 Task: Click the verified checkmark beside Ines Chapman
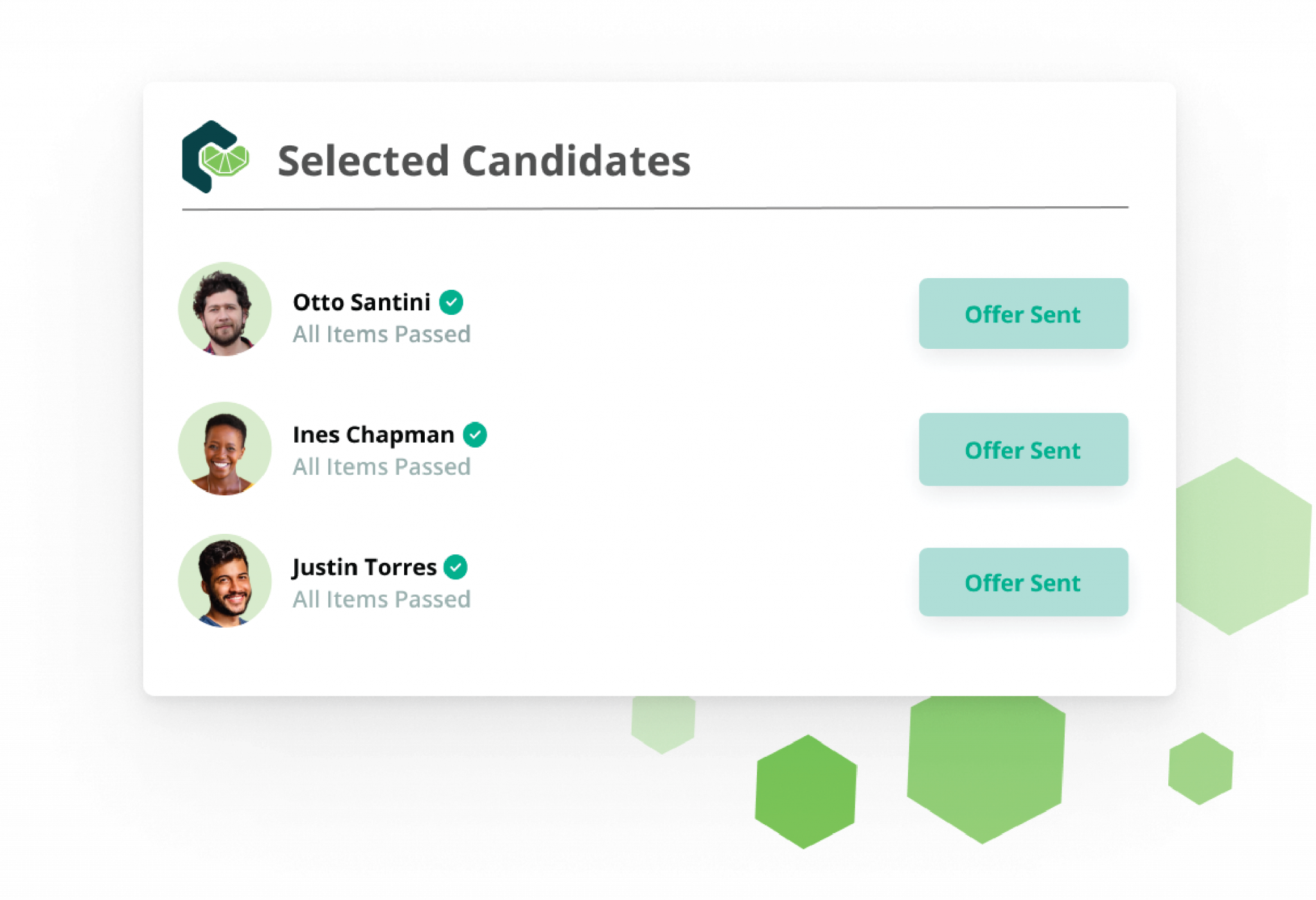coord(475,435)
